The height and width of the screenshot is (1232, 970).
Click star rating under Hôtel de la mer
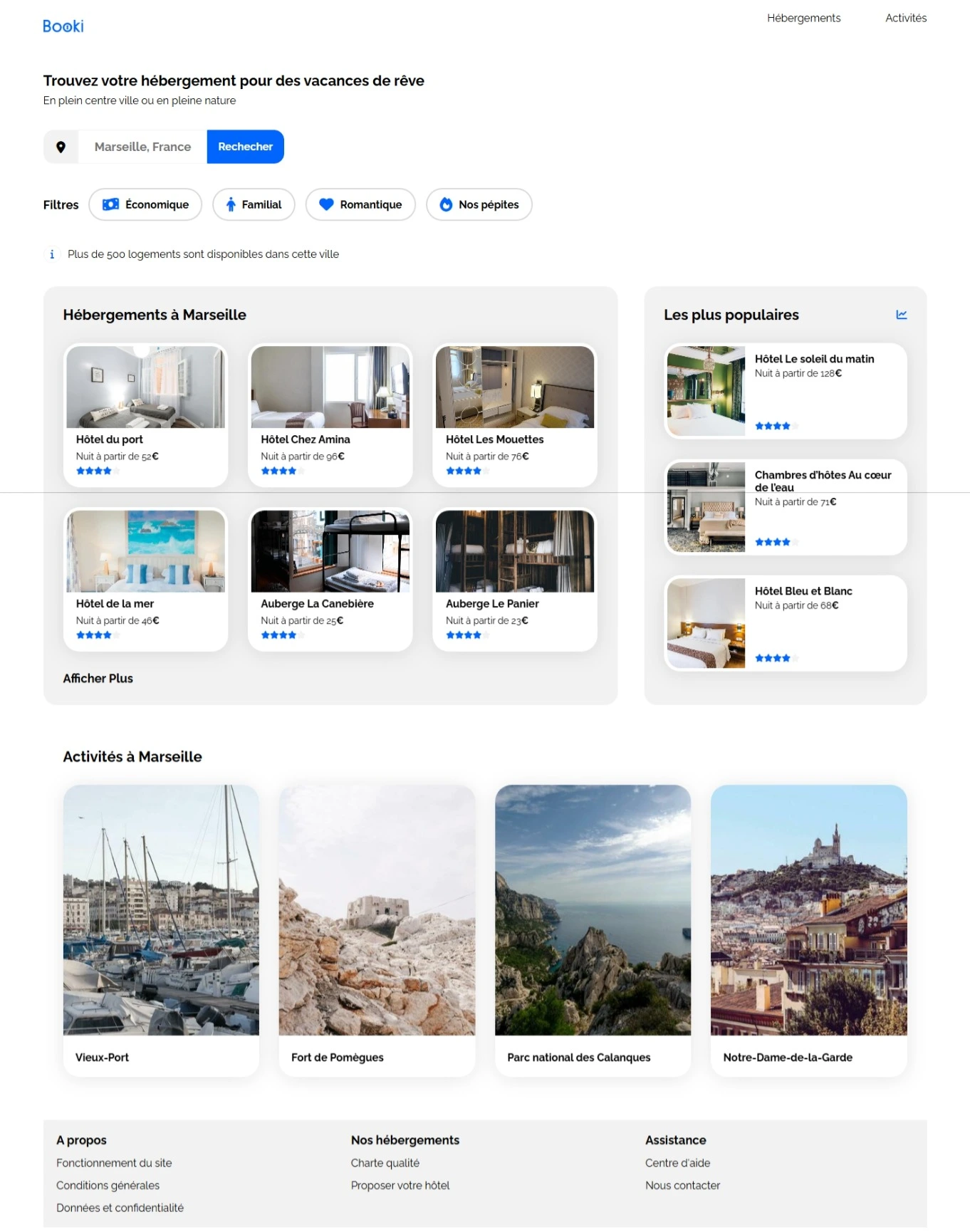98,635
